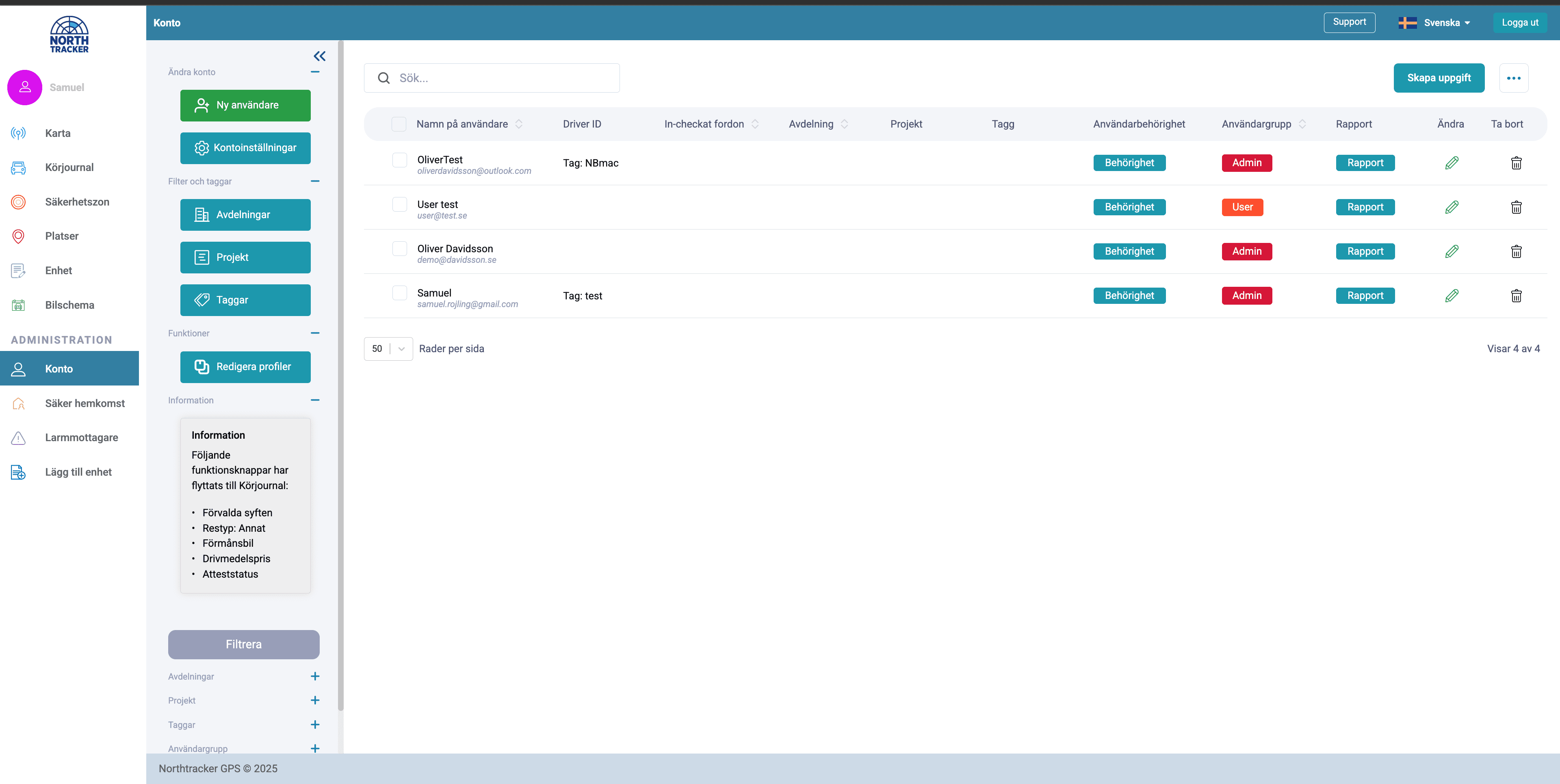
Task: Expand the Taggar filter section
Action: (x=315, y=725)
